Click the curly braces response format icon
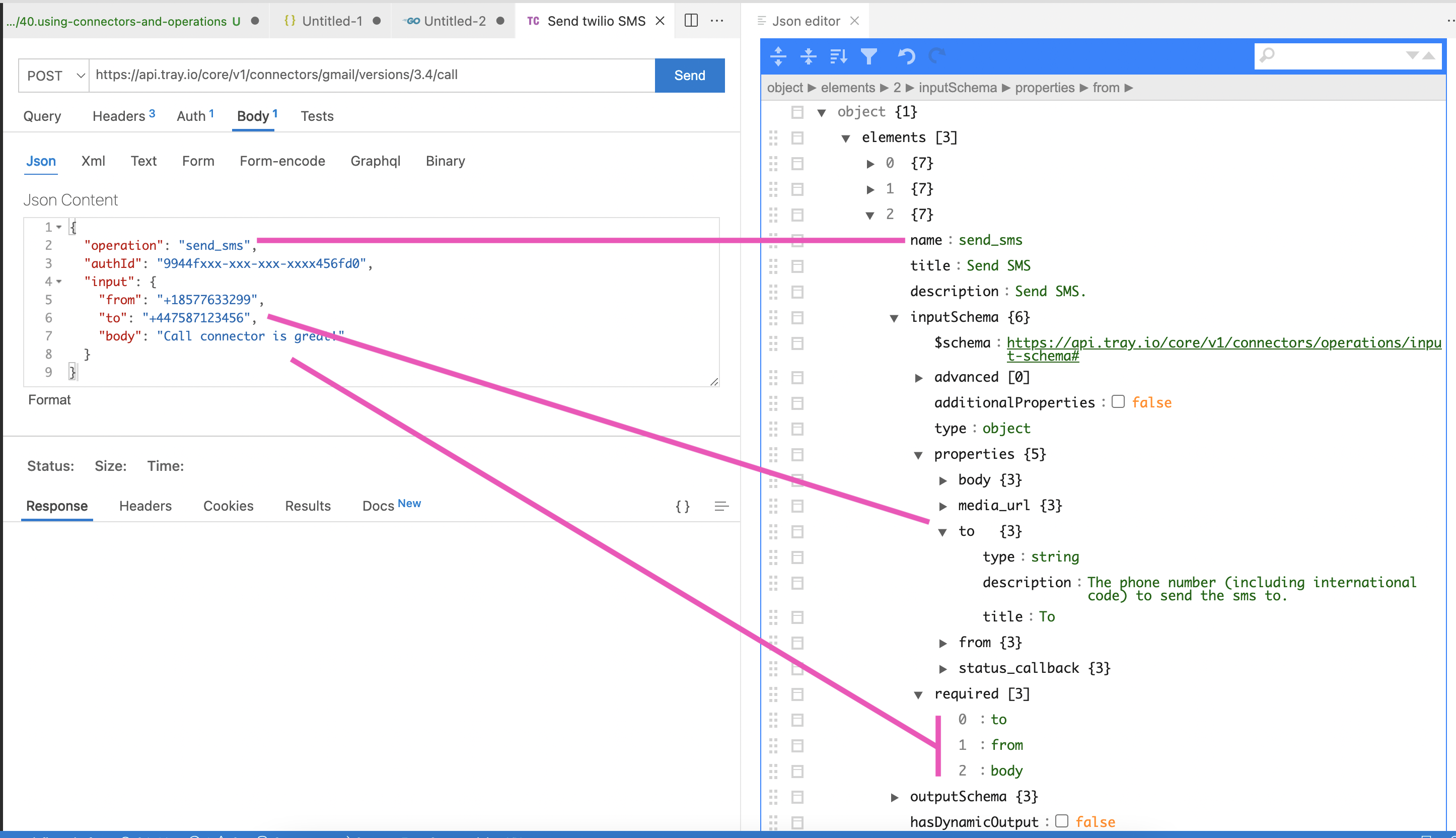Viewport: 1456px width, 838px height. (682, 506)
